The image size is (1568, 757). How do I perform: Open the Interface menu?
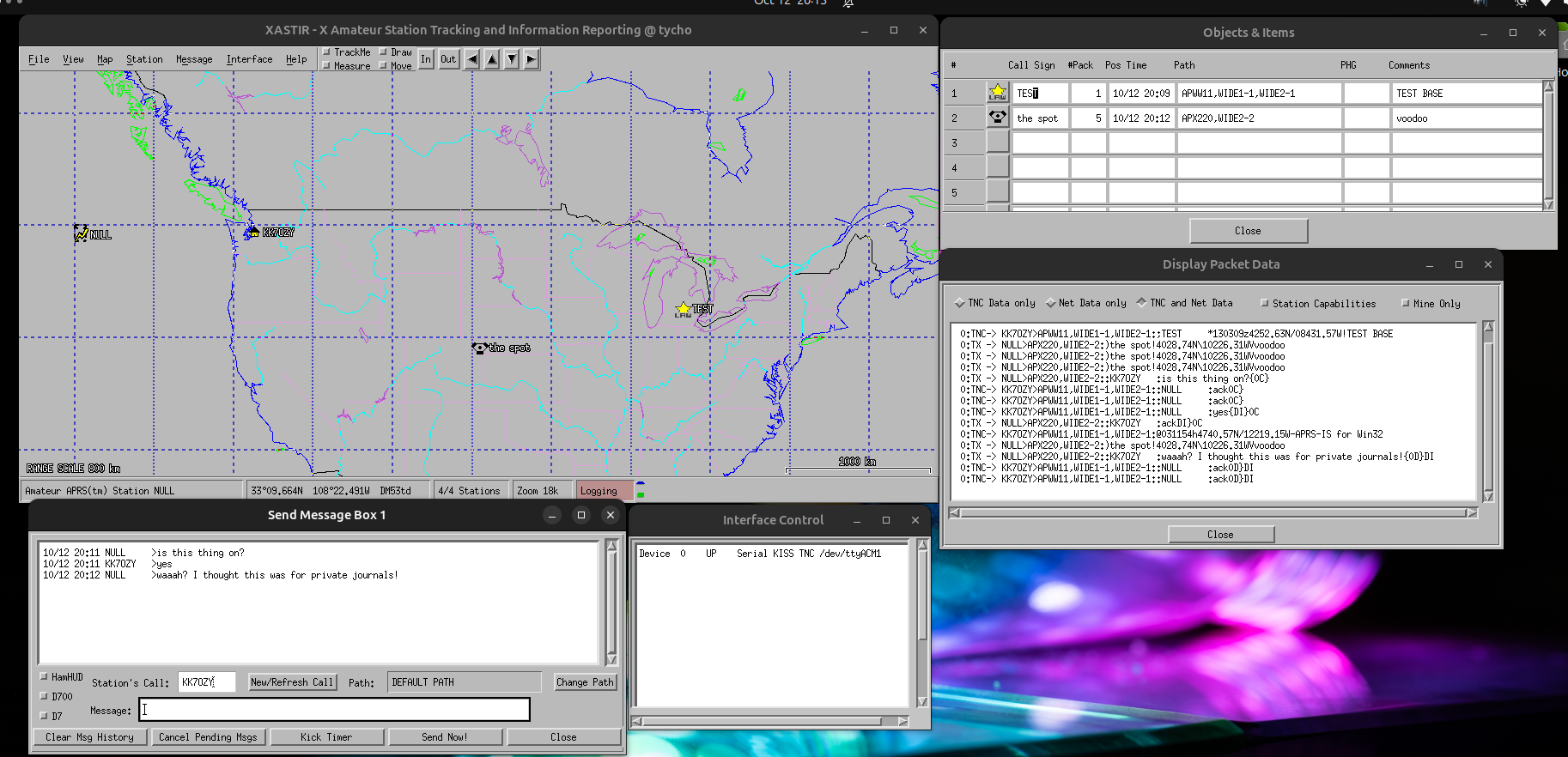click(249, 59)
